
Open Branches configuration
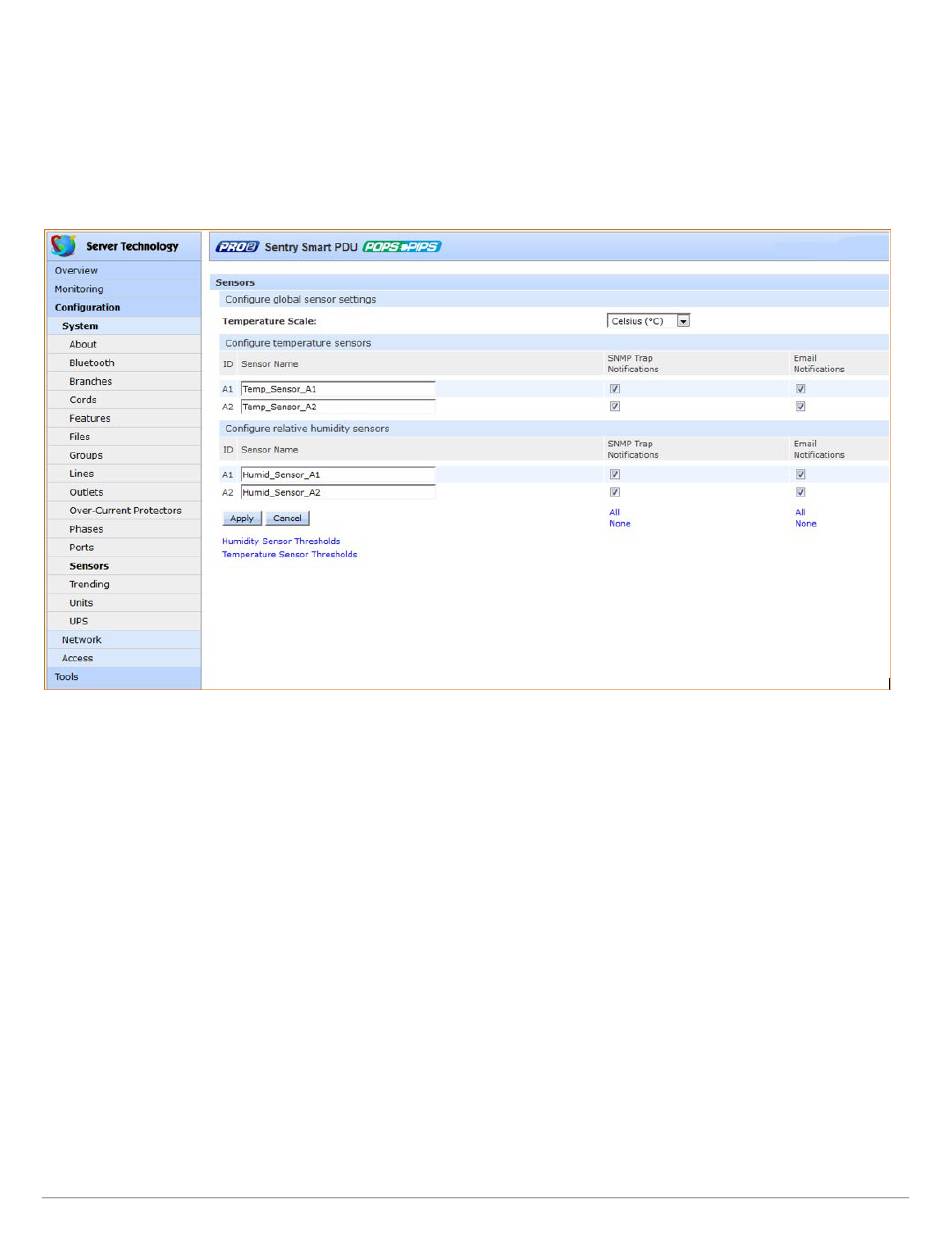[124, 382]
